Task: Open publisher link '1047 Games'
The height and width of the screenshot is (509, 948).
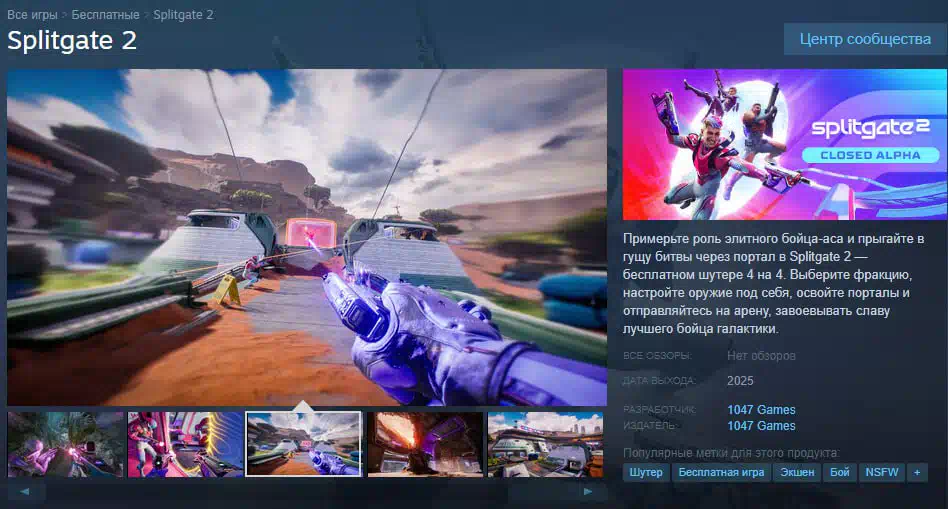Action: click(x=761, y=426)
